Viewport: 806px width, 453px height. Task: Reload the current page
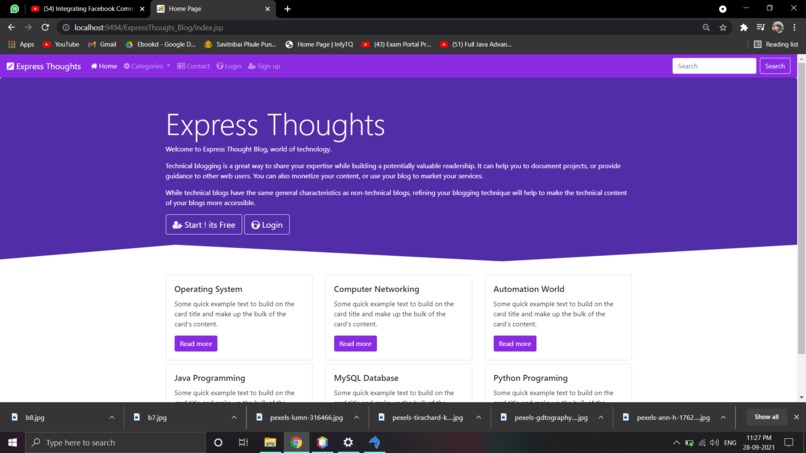coord(45,27)
